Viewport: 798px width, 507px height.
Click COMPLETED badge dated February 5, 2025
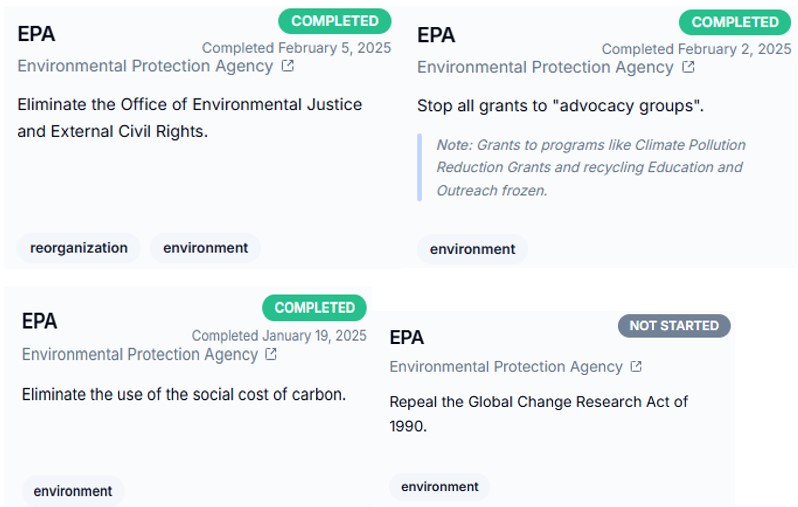(x=334, y=21)
